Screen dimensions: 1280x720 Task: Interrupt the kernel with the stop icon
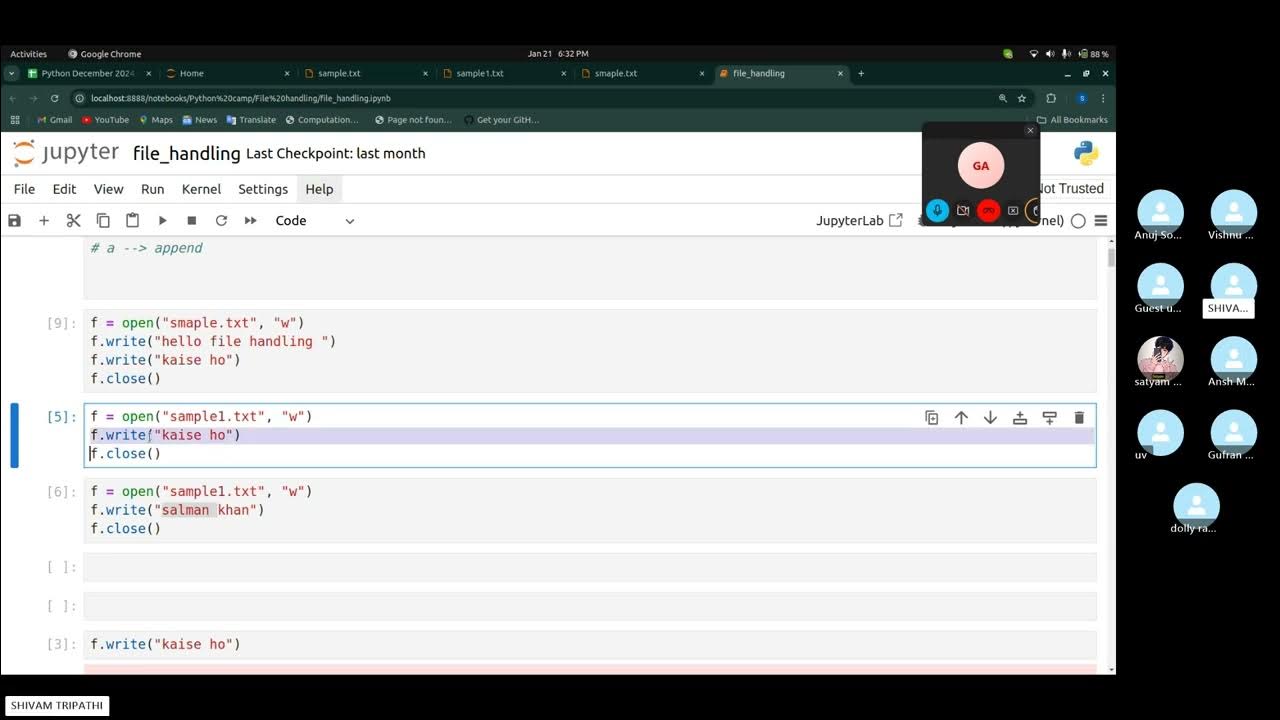(x=191, y=220)
